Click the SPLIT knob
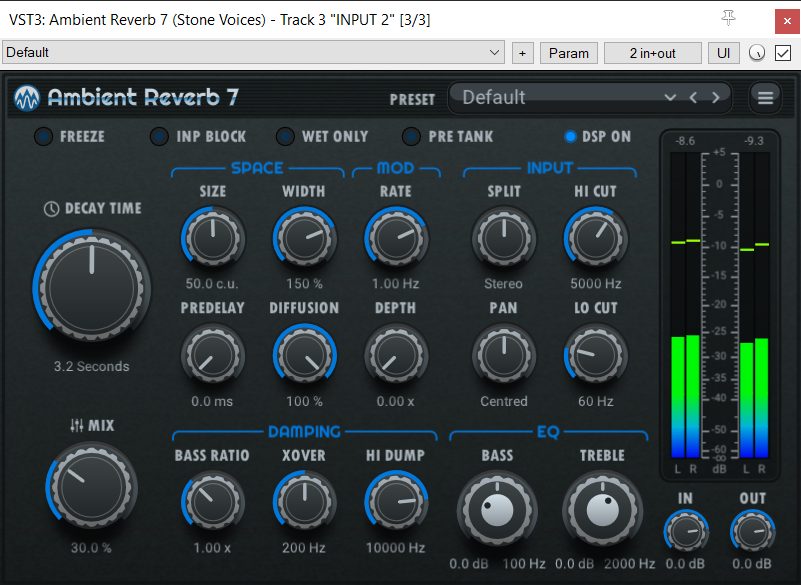Image resolution: width=801 pixels, height=585 pixels. (x=504, y=238)
